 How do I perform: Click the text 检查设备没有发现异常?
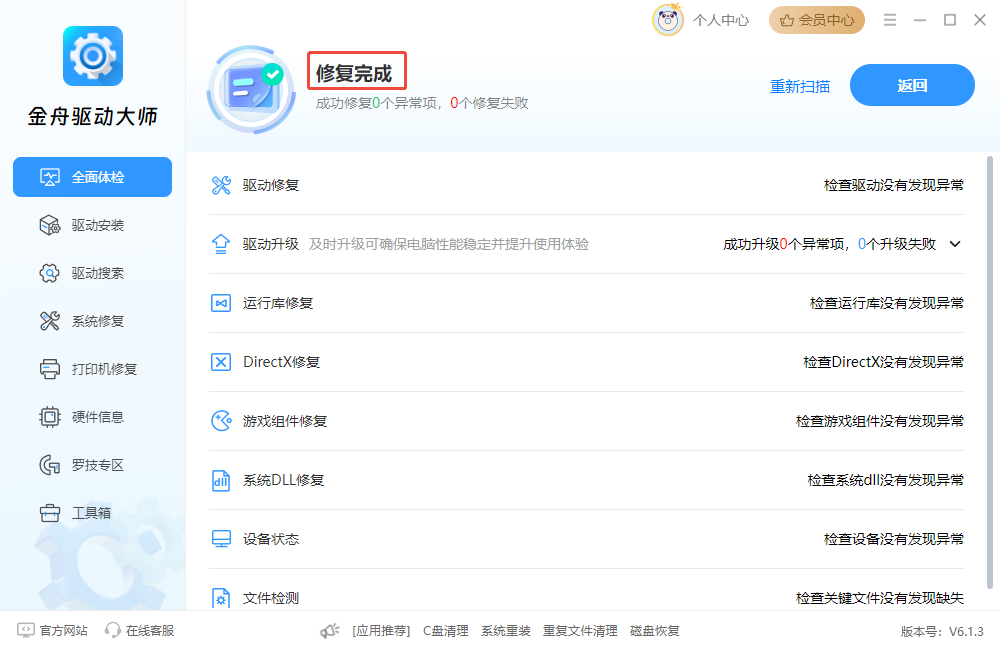coord(893,539)
